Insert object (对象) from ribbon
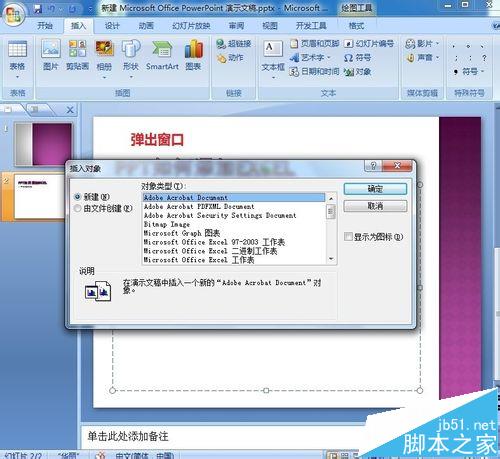500x459 pixels. tap(358, 71)
